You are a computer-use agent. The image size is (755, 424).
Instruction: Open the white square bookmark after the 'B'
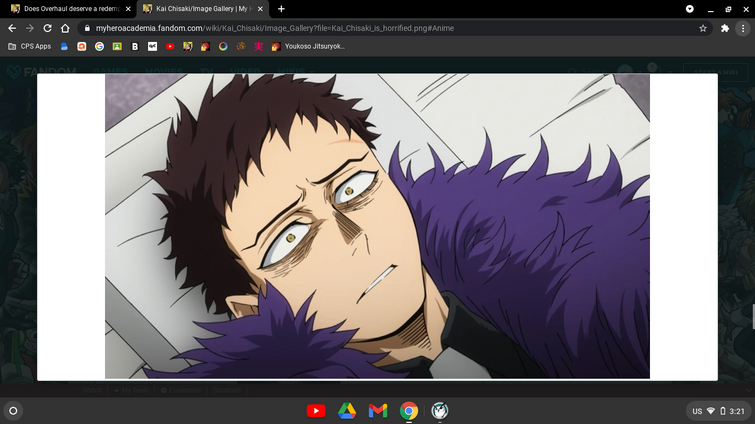coord(153,46)
